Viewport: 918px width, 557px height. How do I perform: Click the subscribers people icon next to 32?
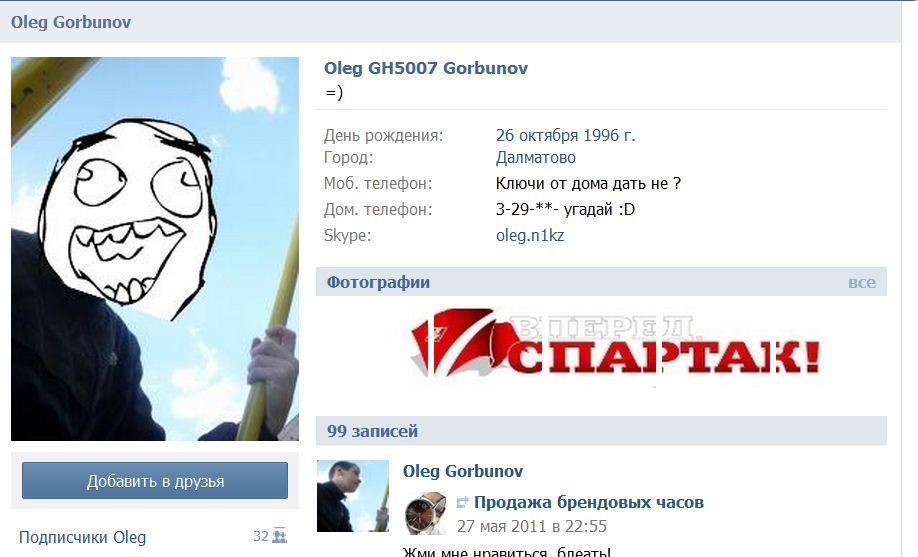coord(280,535)
